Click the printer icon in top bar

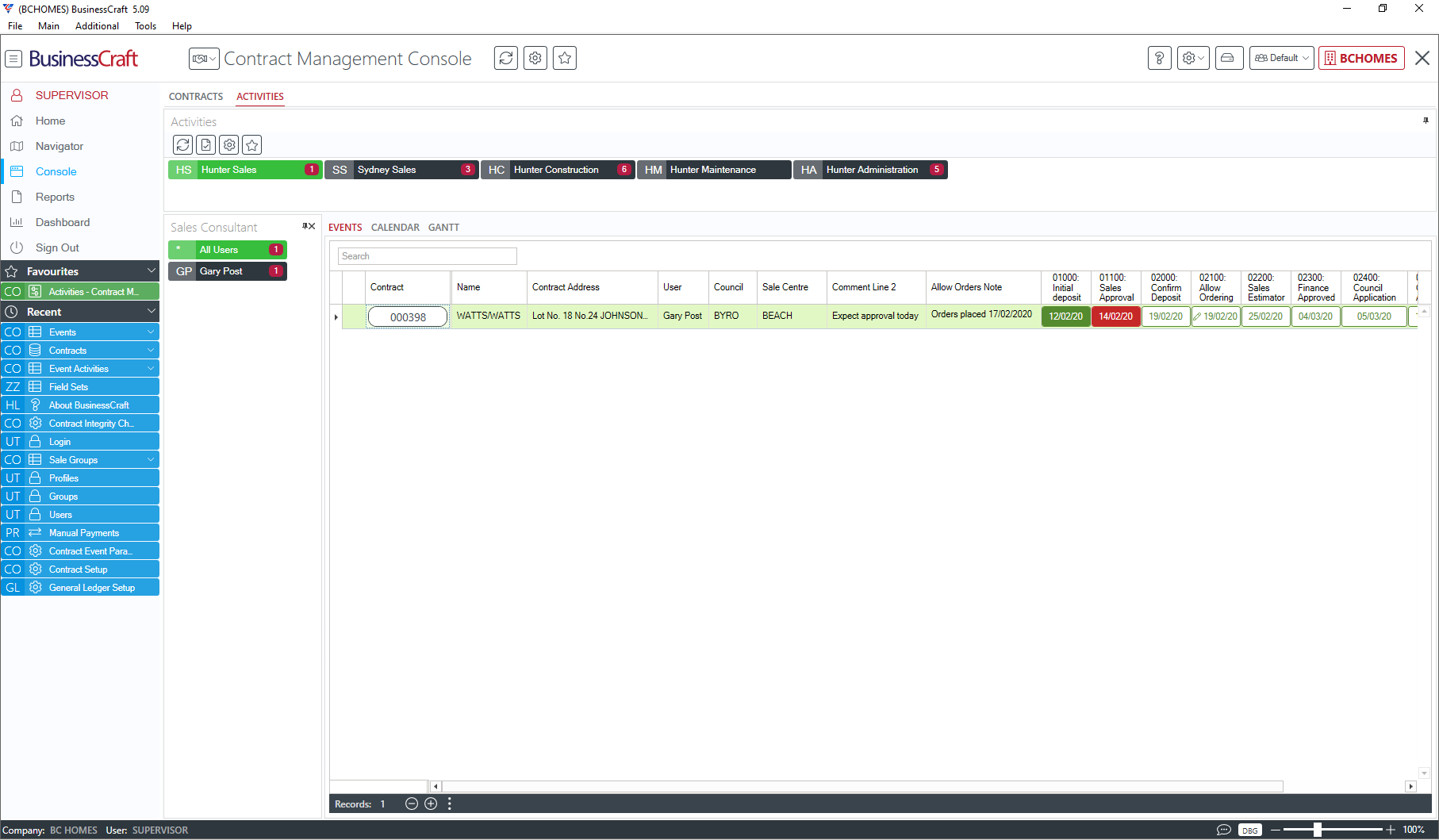[x=1228, y=58]
